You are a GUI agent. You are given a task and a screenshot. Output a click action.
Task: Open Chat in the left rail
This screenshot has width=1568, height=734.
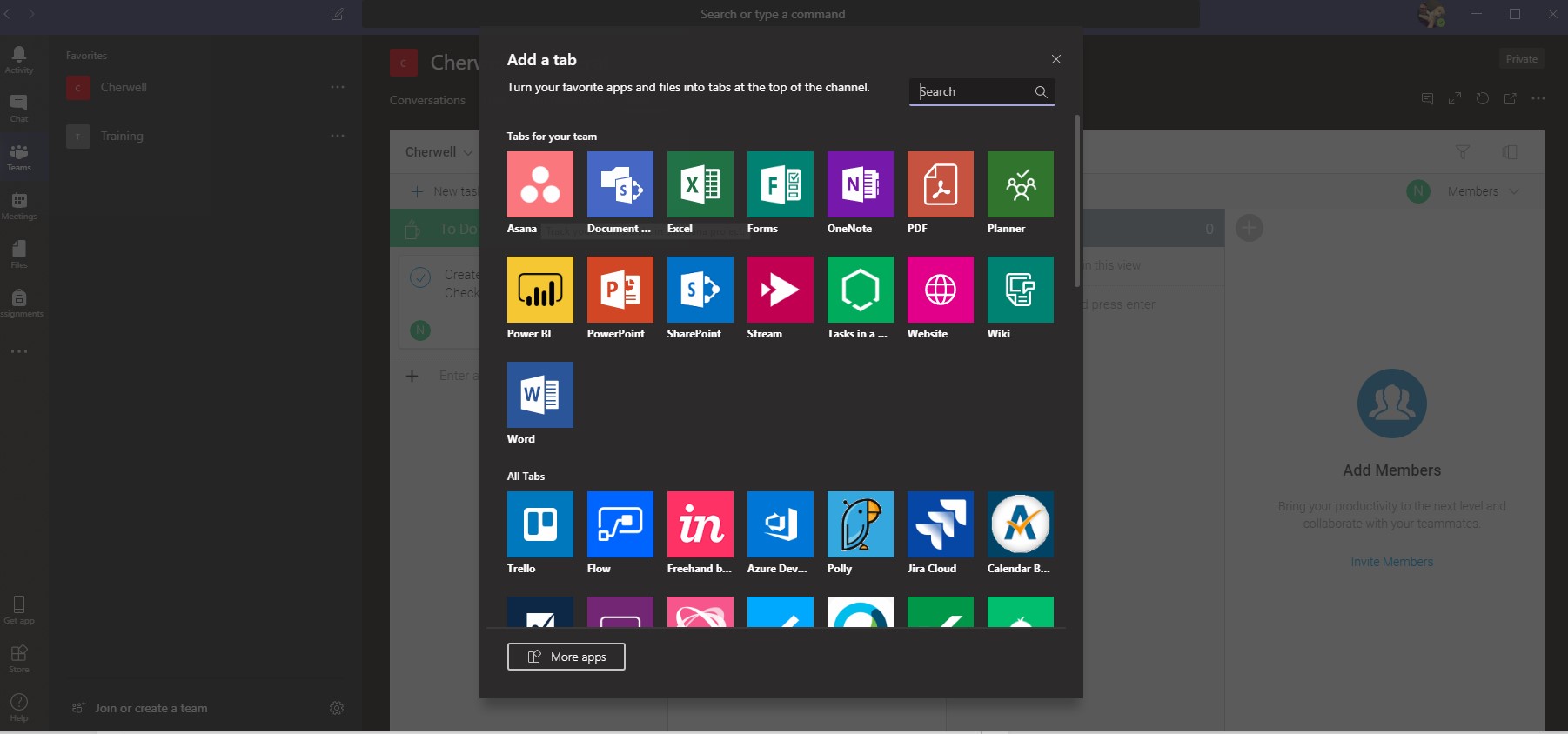19,109
